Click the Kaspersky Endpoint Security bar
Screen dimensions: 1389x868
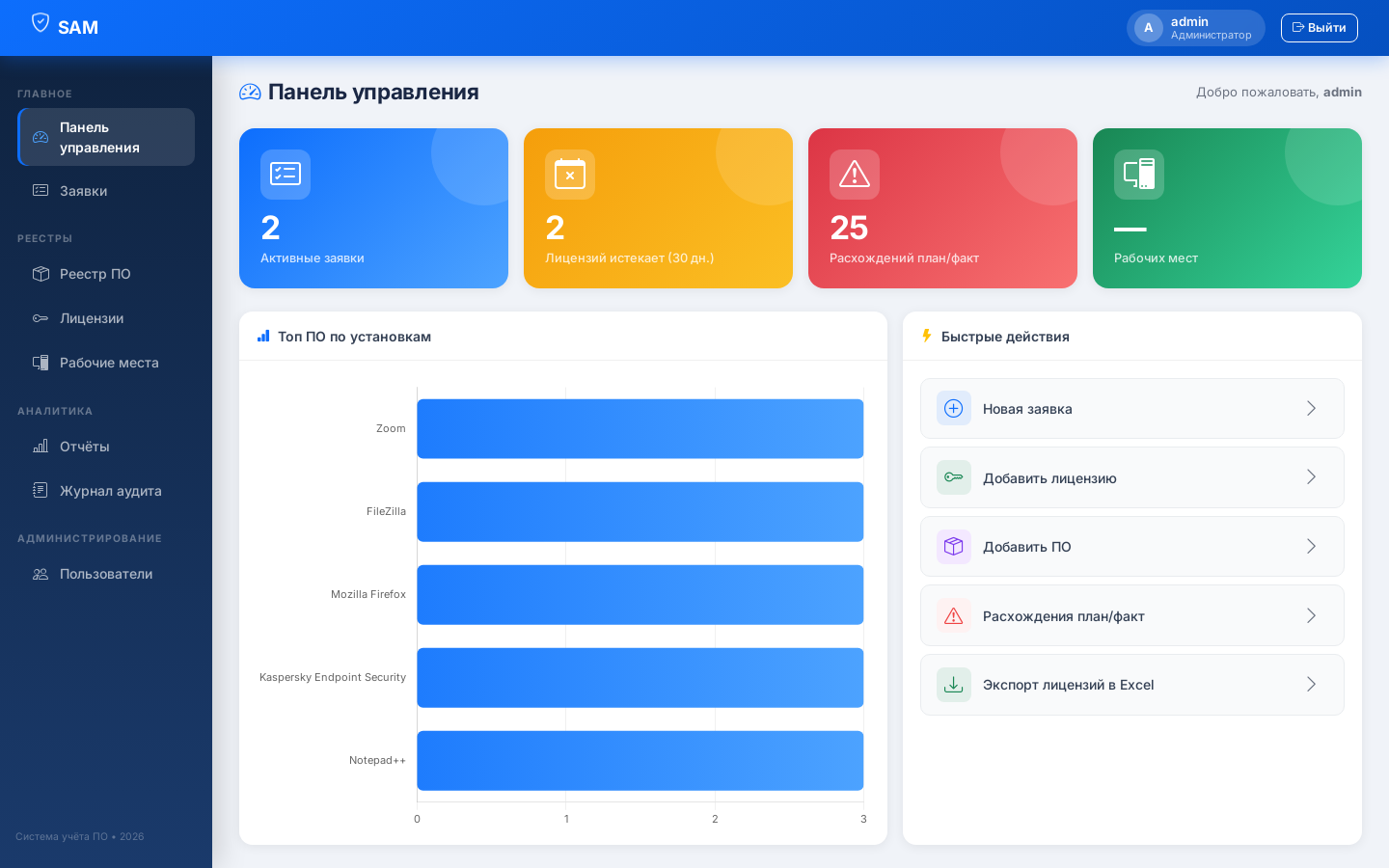tap(640, 677)
